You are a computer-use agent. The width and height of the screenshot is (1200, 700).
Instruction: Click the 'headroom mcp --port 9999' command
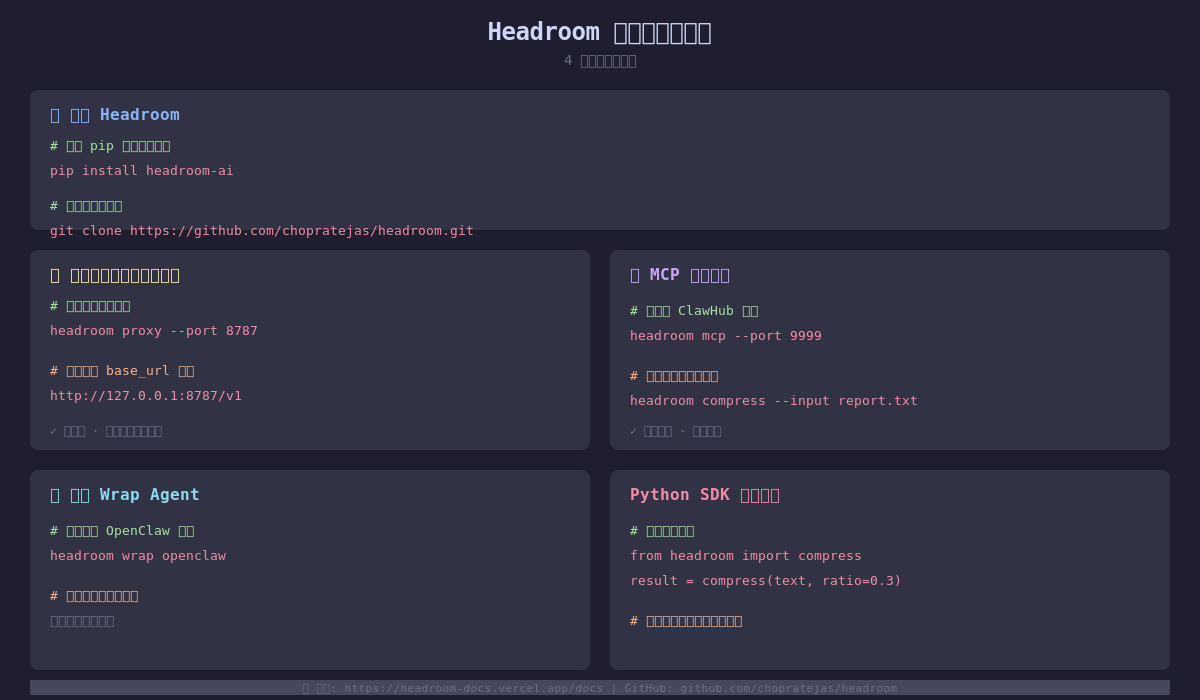726,336
